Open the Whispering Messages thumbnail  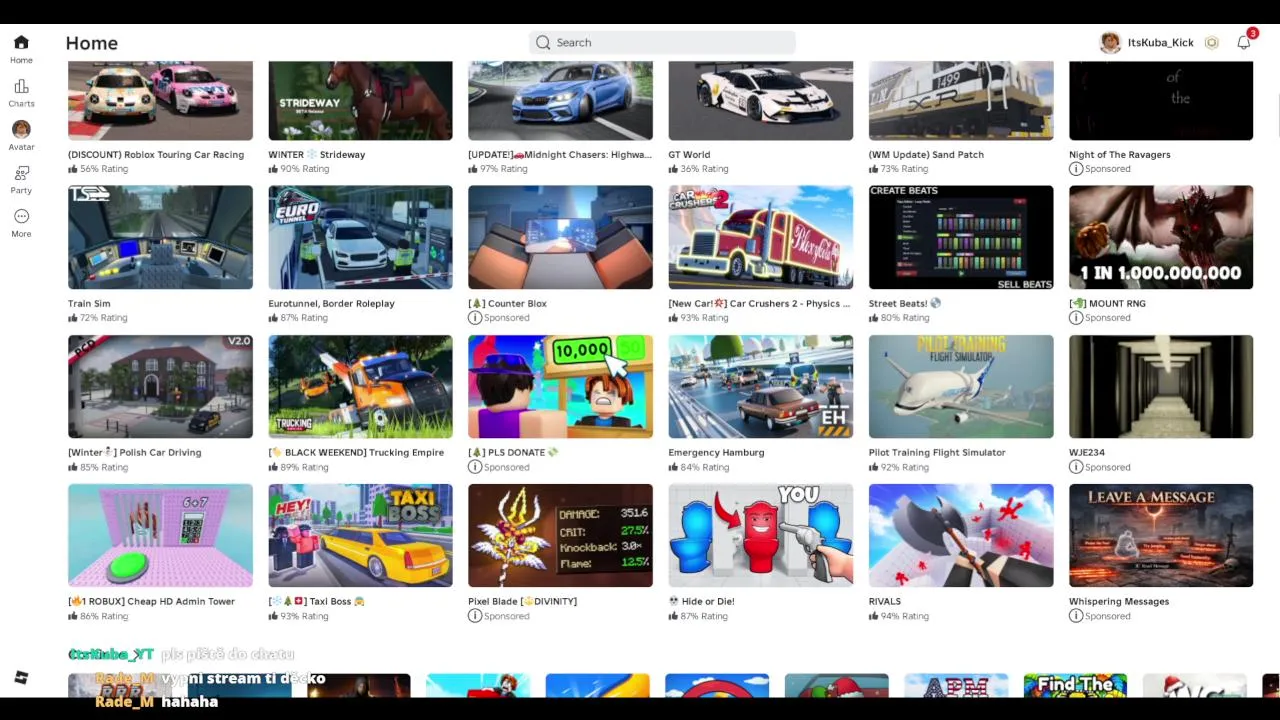1161,535
